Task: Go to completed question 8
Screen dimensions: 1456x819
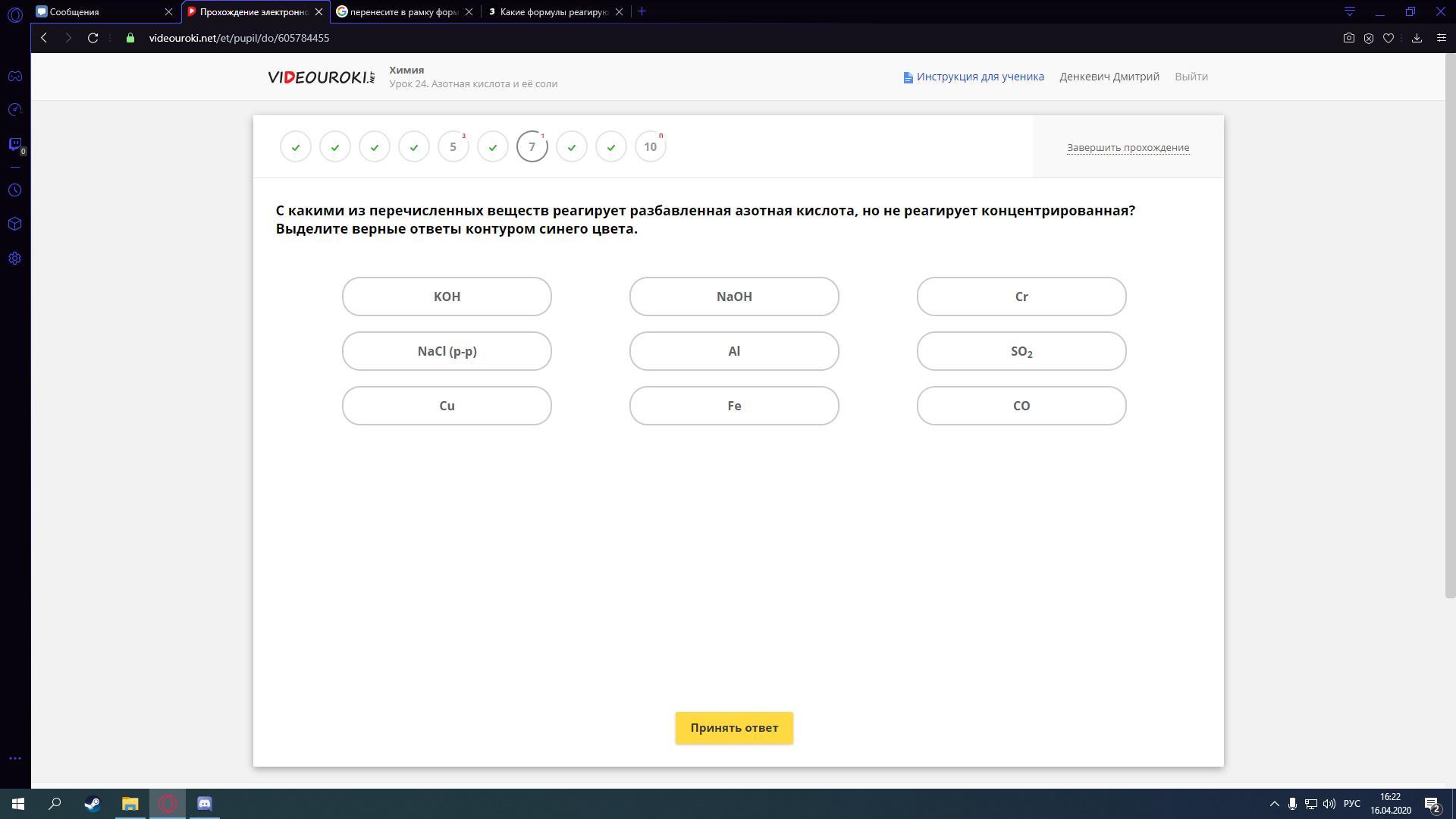Action: pyautogui.click(x=572, y=147)
